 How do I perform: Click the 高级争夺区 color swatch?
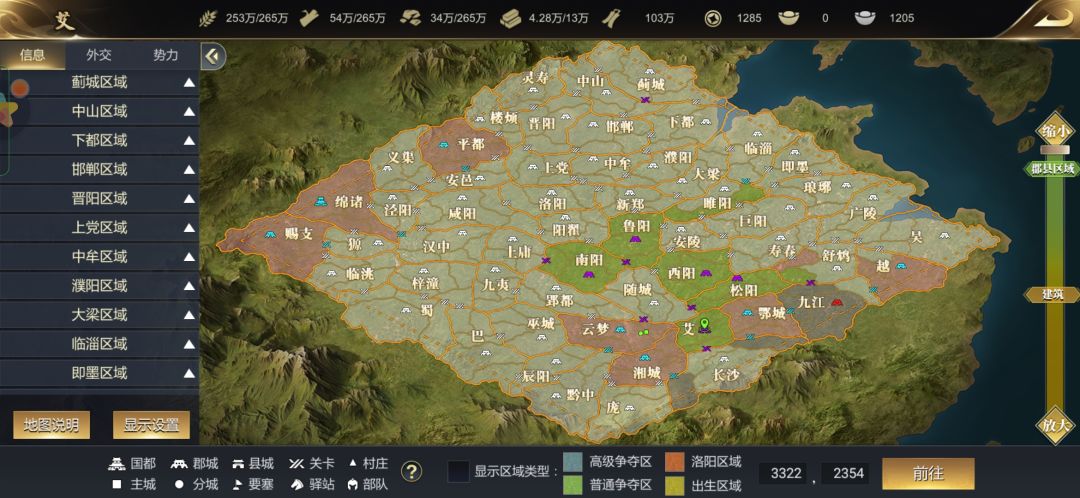click(x=573, y=462)
